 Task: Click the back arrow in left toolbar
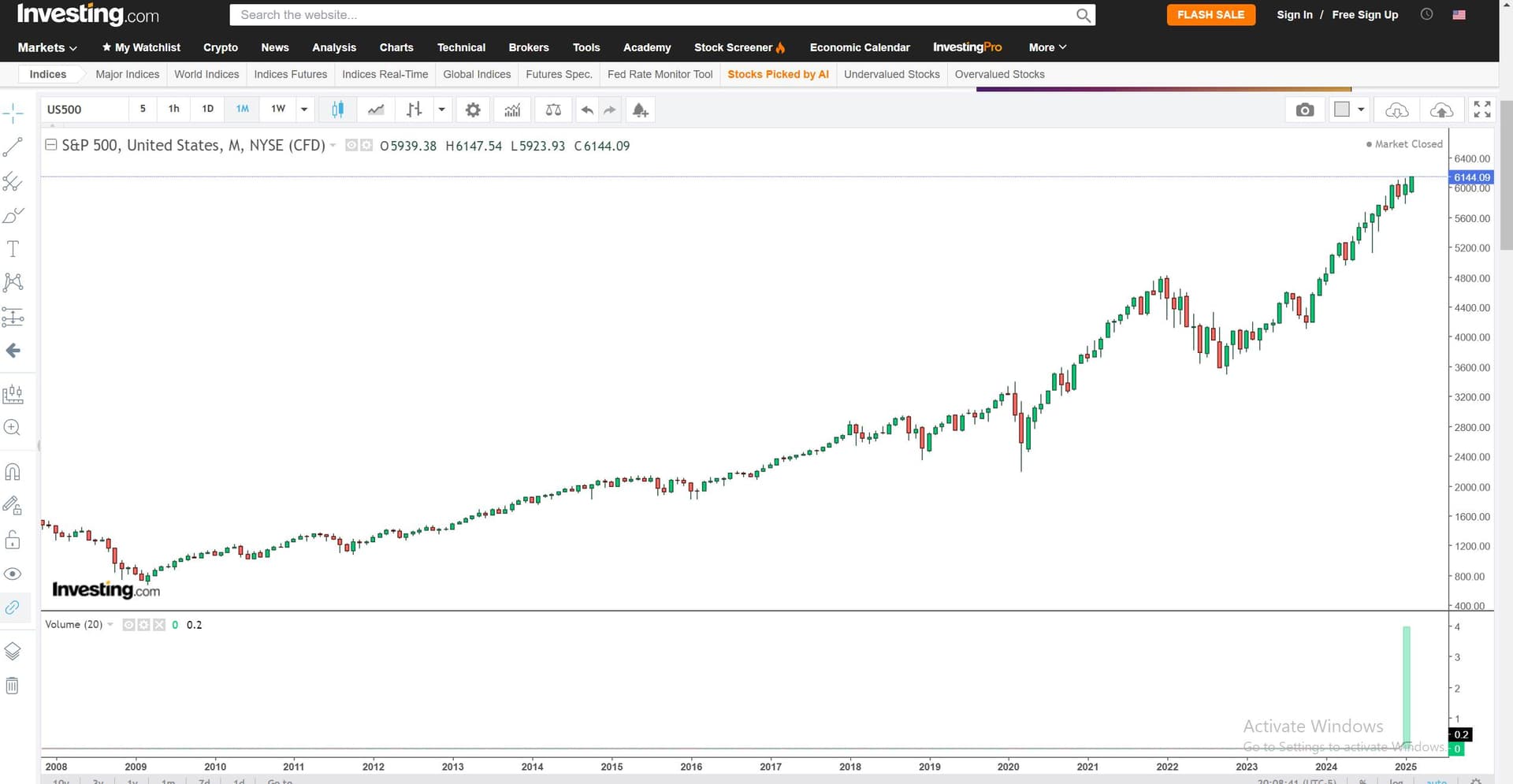pos(13,351)
